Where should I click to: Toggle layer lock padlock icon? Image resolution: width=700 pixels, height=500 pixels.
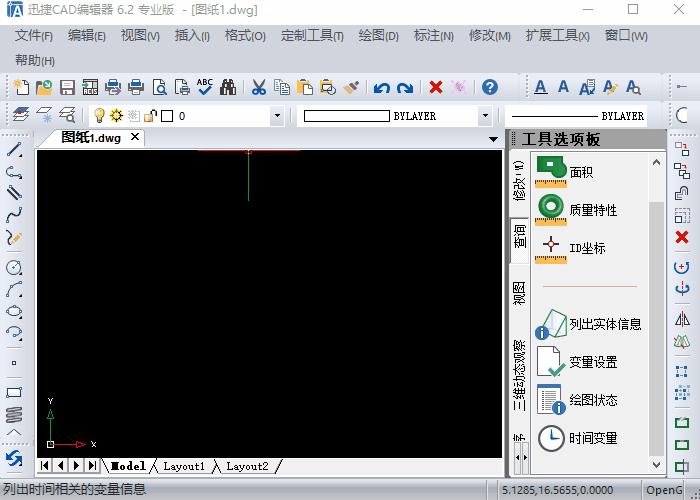(x=150, y=116)
